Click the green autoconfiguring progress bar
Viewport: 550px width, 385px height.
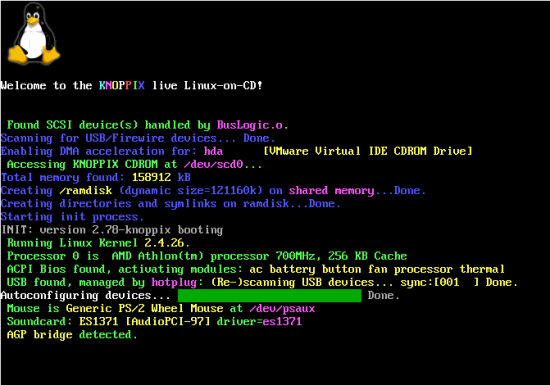(269, 296)
